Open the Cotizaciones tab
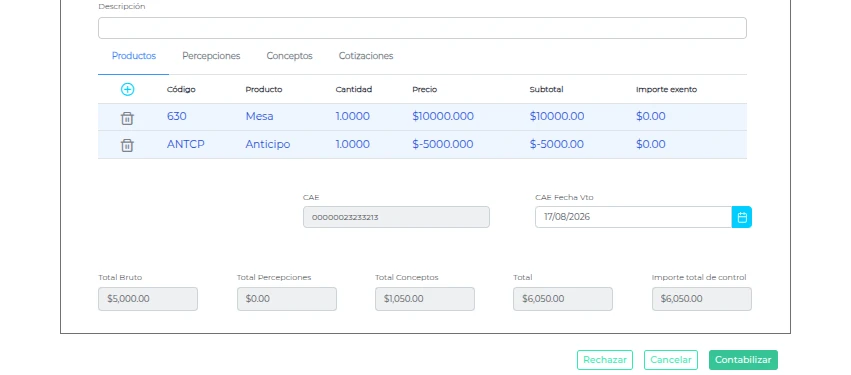This screenshot has height=375, width=851. (366, 56)
